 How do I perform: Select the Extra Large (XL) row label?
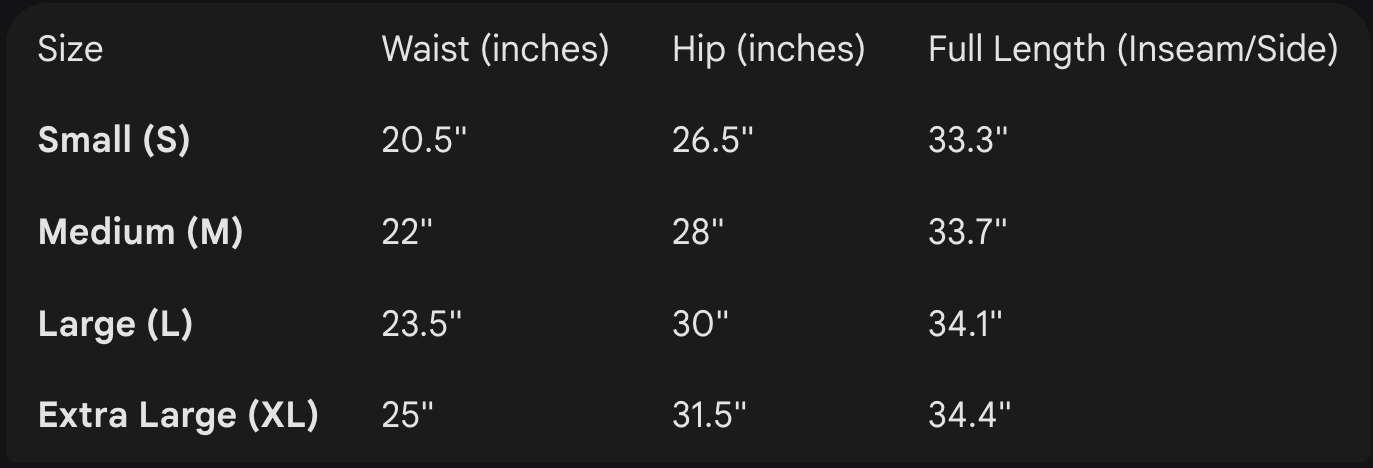[x=178, y=415]
